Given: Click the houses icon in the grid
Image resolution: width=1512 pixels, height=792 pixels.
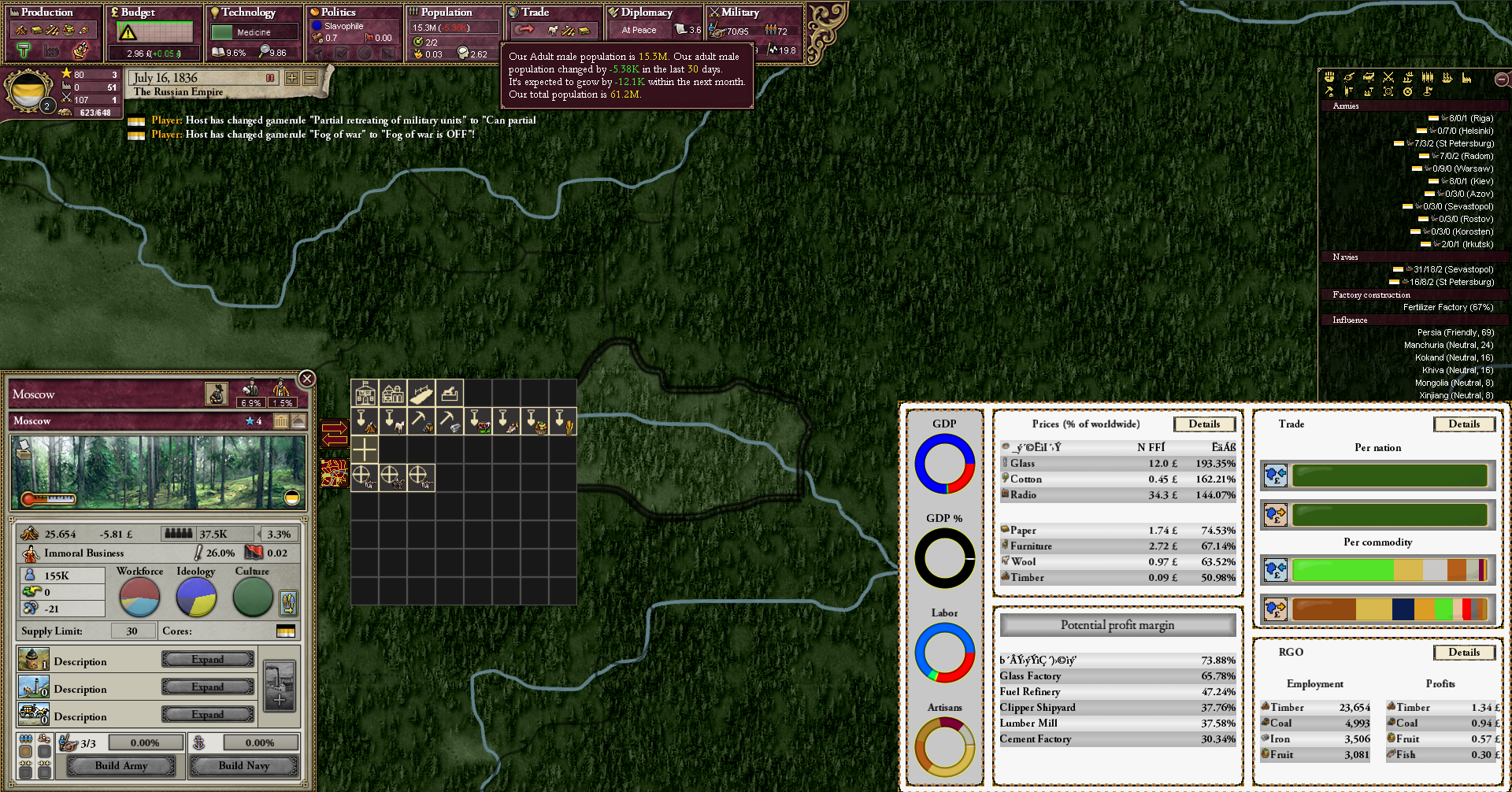Looking at the screenshot, I should [393, 393].
